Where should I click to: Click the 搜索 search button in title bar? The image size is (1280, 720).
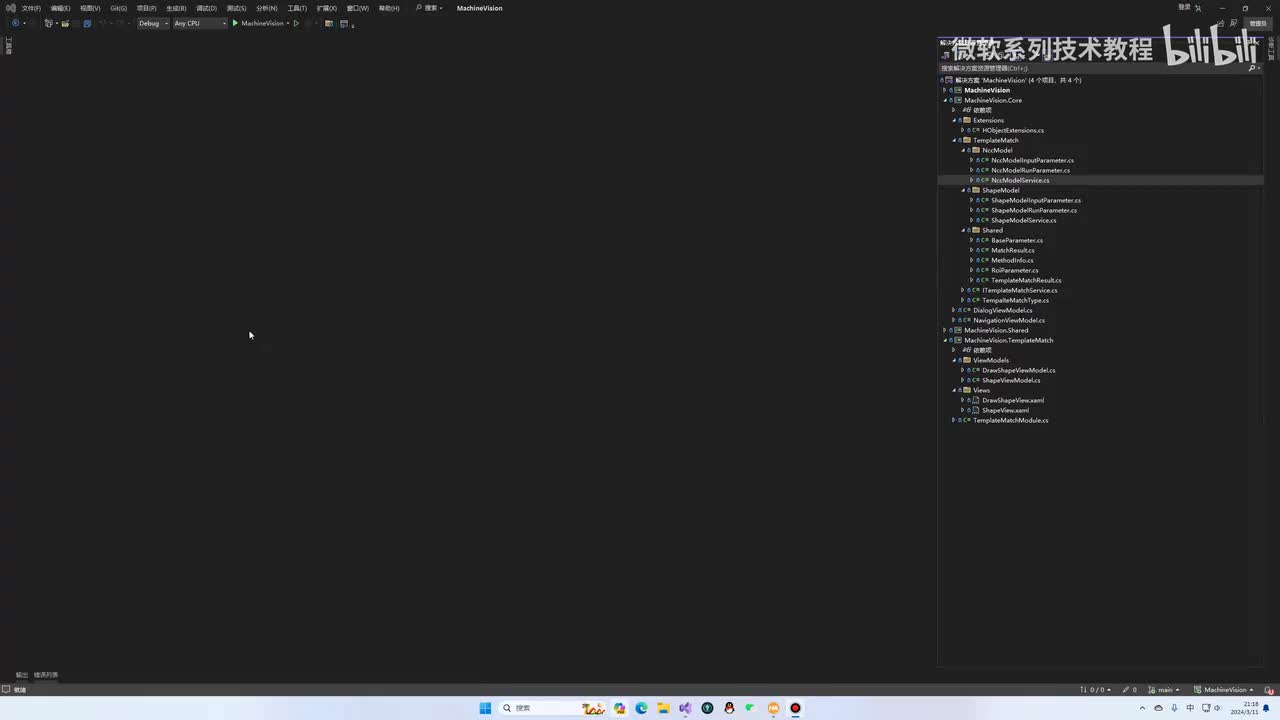[x=429, y=8]
